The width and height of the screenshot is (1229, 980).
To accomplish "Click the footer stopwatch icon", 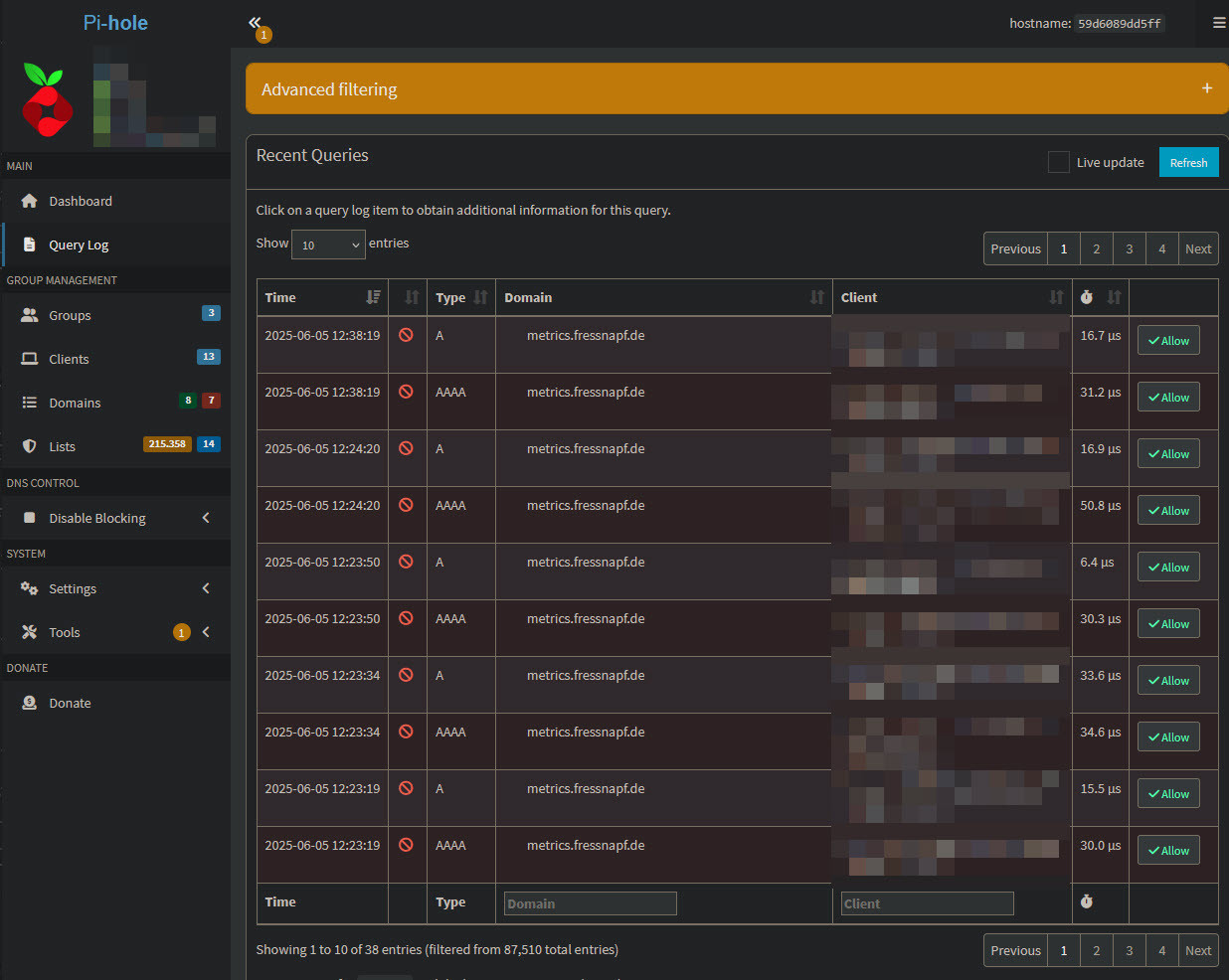I will point(1087,901).
